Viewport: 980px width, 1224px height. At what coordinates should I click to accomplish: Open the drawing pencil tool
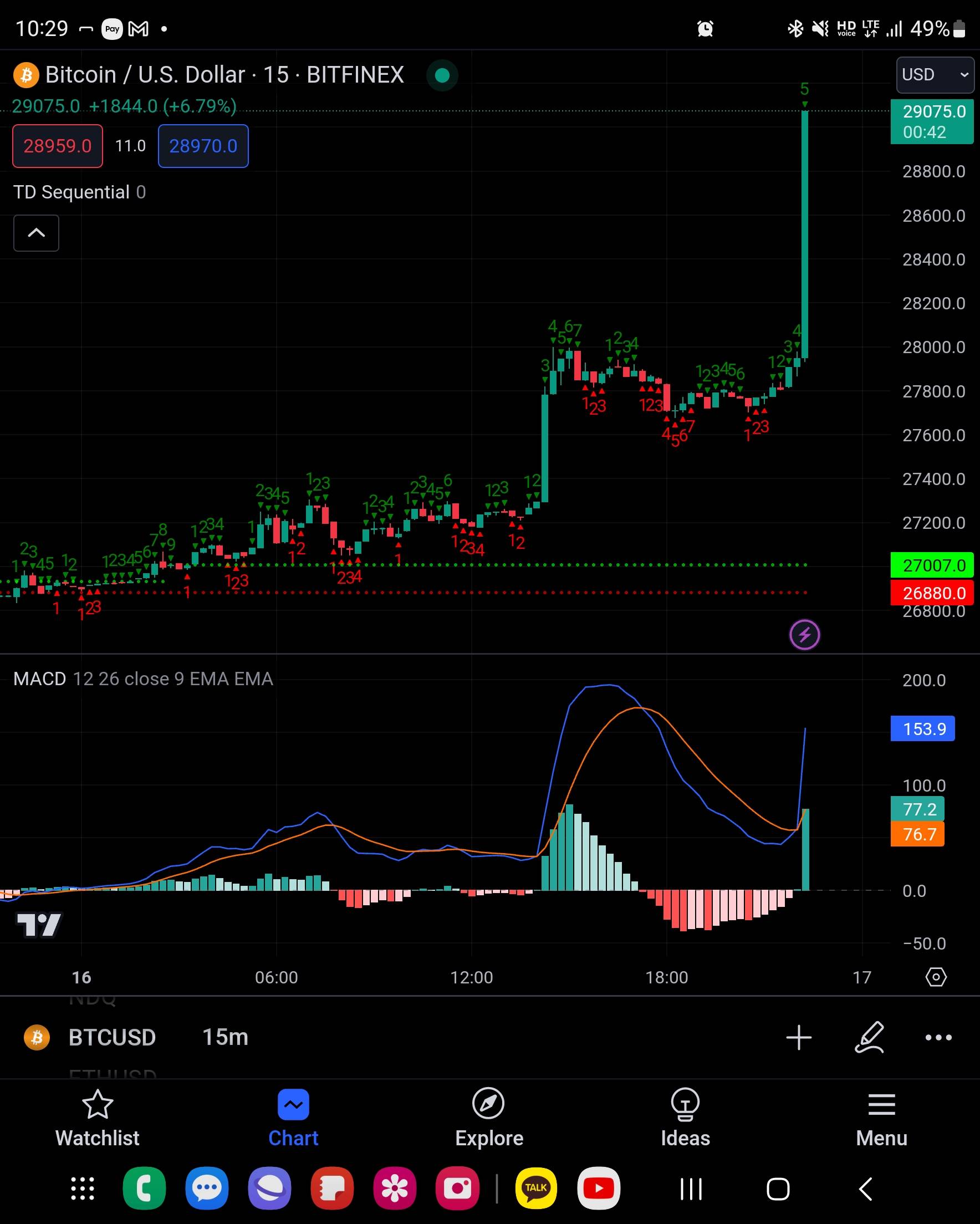tap(869, 1037)
